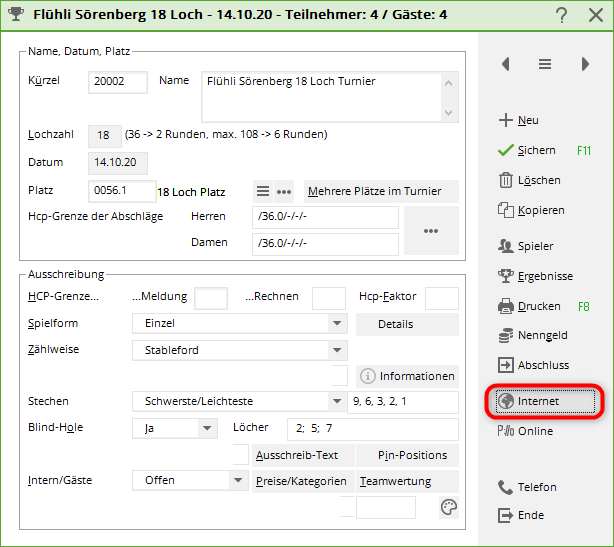614x547 pixels.
Task: Edit Herren Hcp limit field
Action: click(x=325, y=217)
